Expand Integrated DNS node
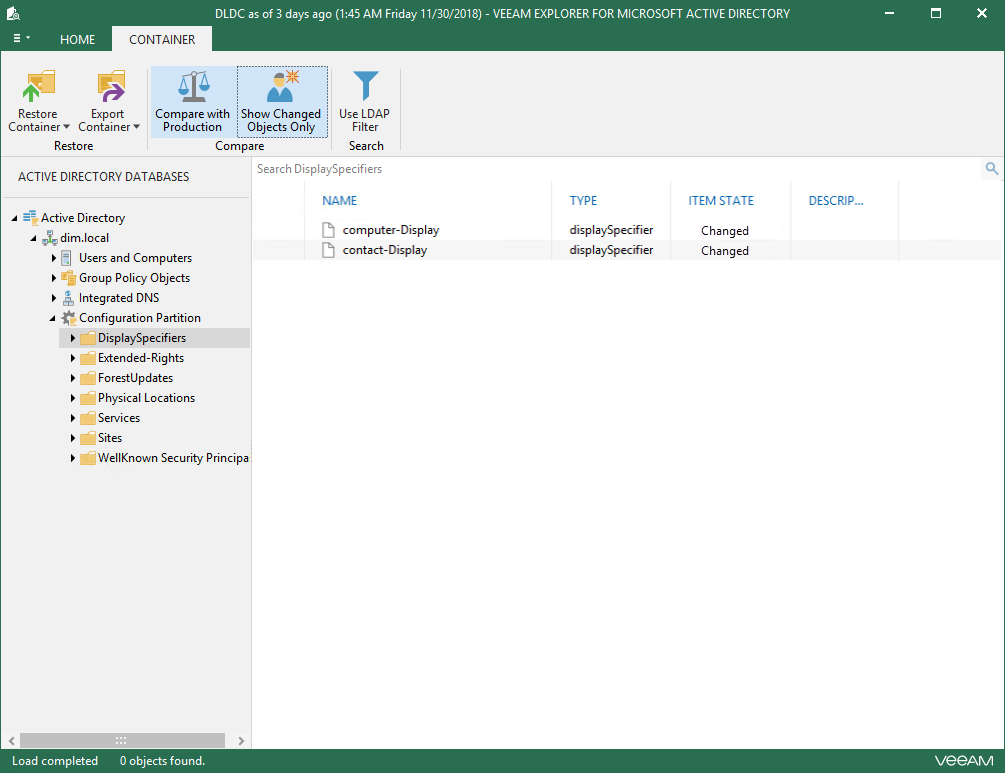Image resolution: width=1005 pixels, height=773 pixels. pos(54,298)
